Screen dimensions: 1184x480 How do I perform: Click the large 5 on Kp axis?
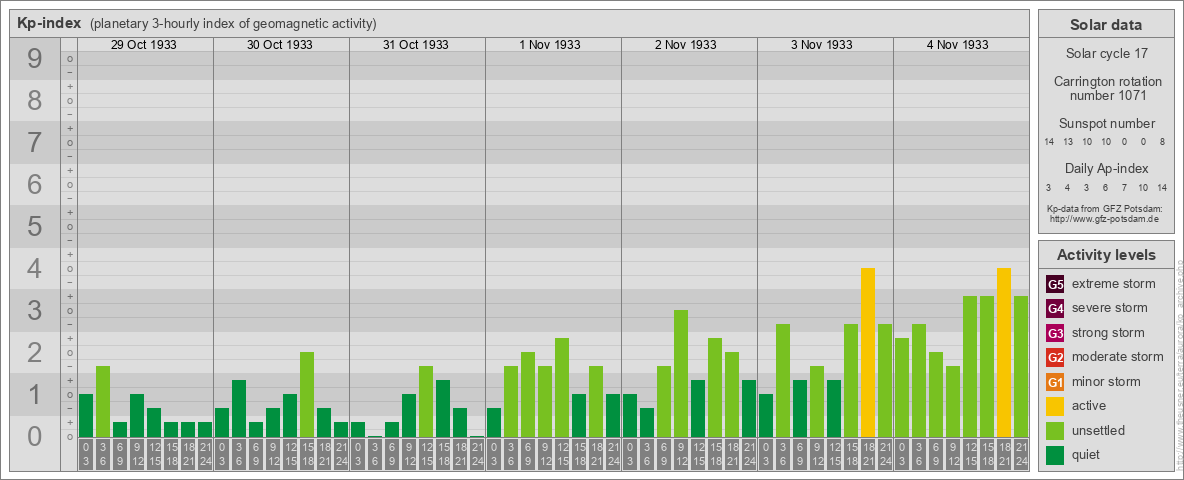pyautogui.click(x=34, y=226)
